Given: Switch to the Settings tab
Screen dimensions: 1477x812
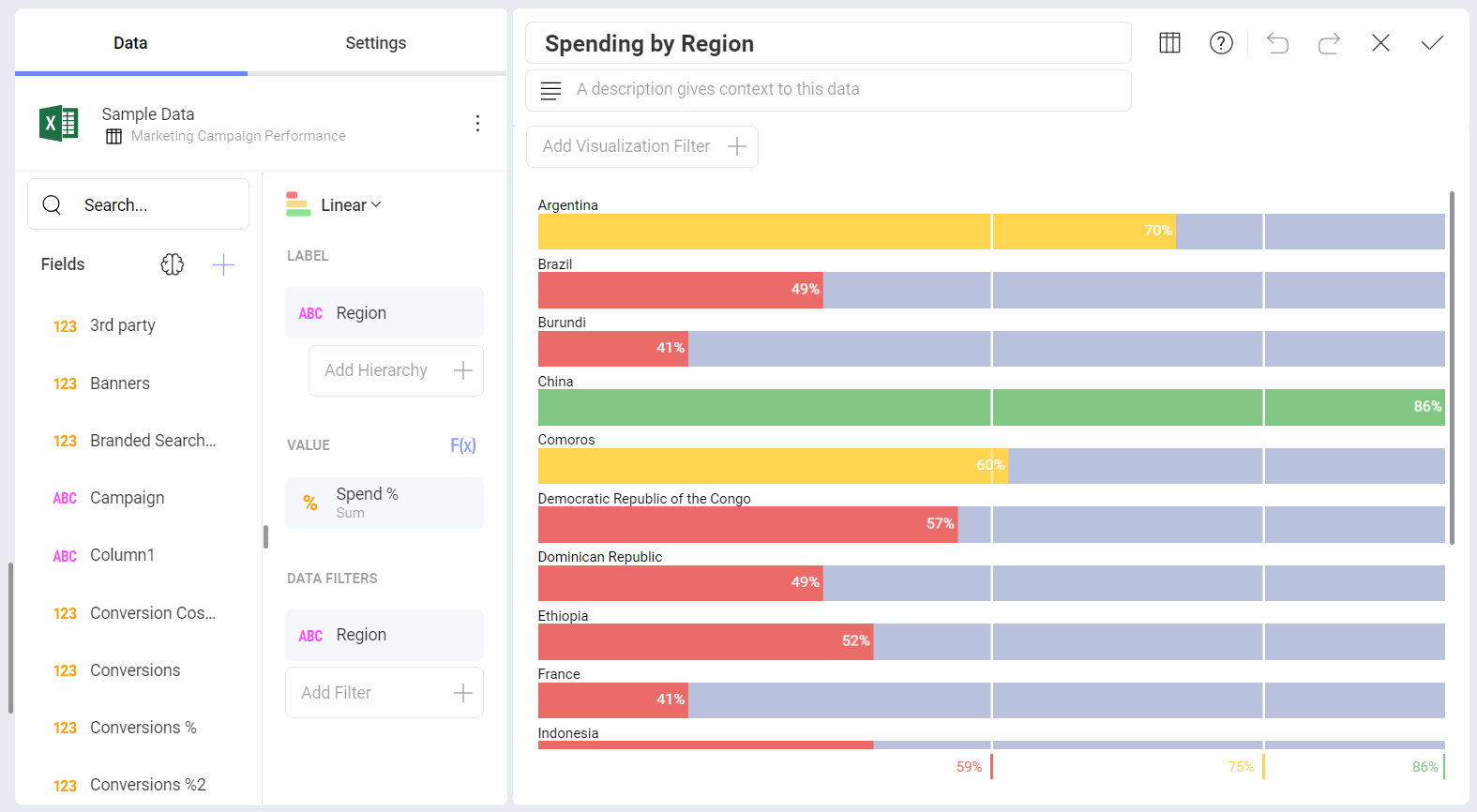Looking at the screenshot, I should (375, 42).
